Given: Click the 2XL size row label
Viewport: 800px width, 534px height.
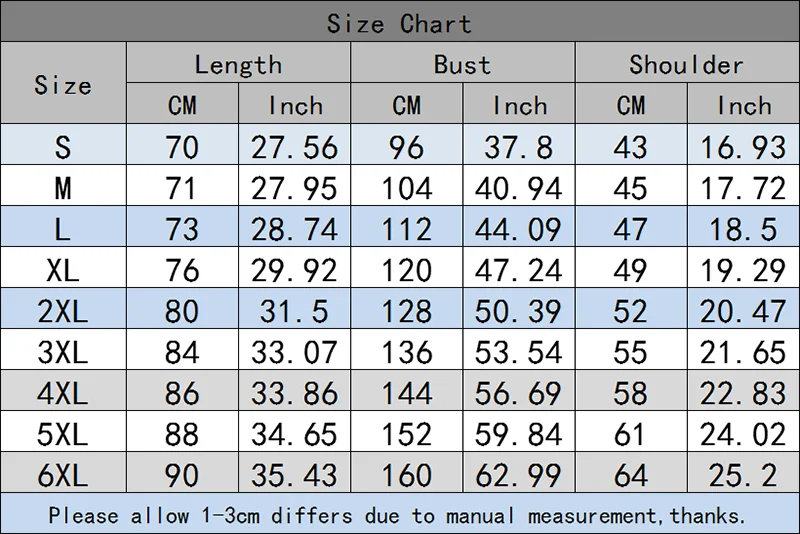Looking at the screenshot, I should coord(63,311).
